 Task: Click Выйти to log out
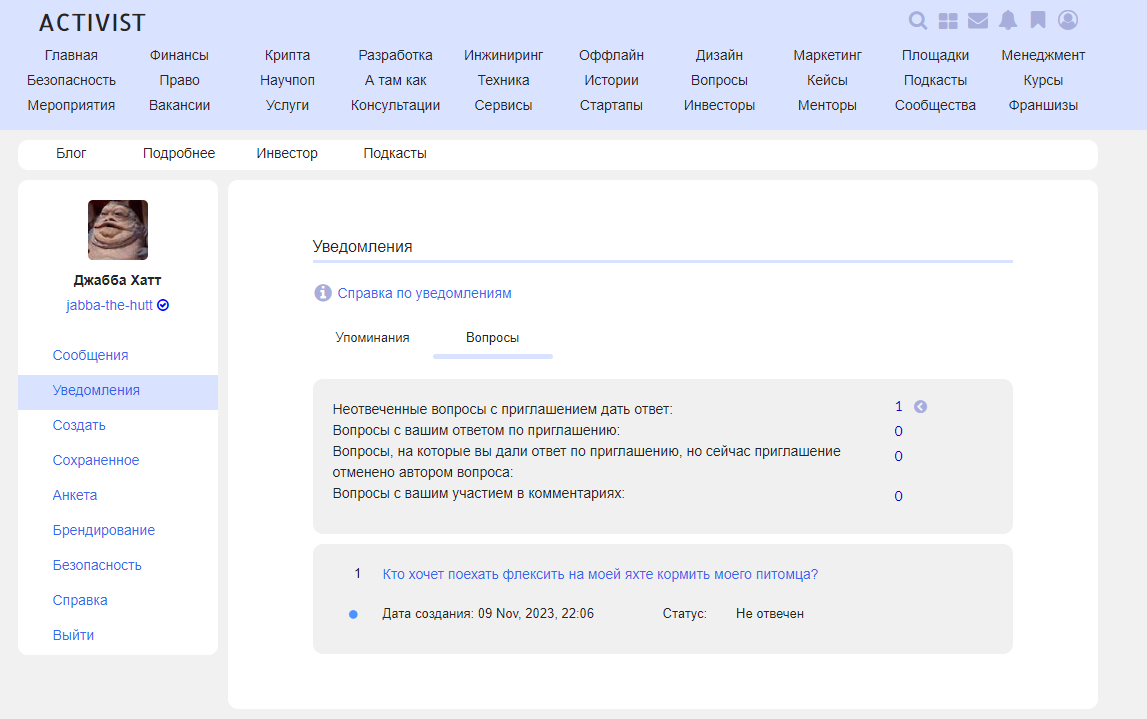click(73, 635)
